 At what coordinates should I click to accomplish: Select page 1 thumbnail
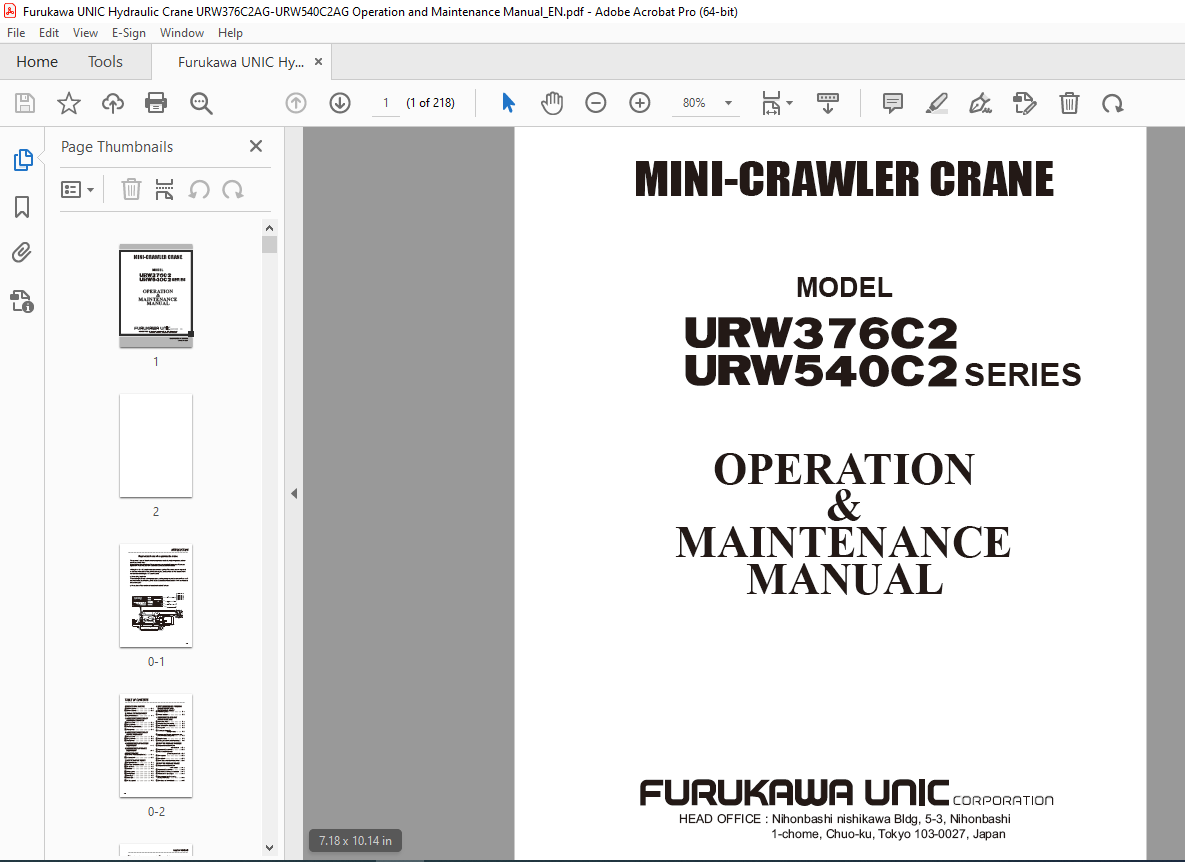point(156,295)
